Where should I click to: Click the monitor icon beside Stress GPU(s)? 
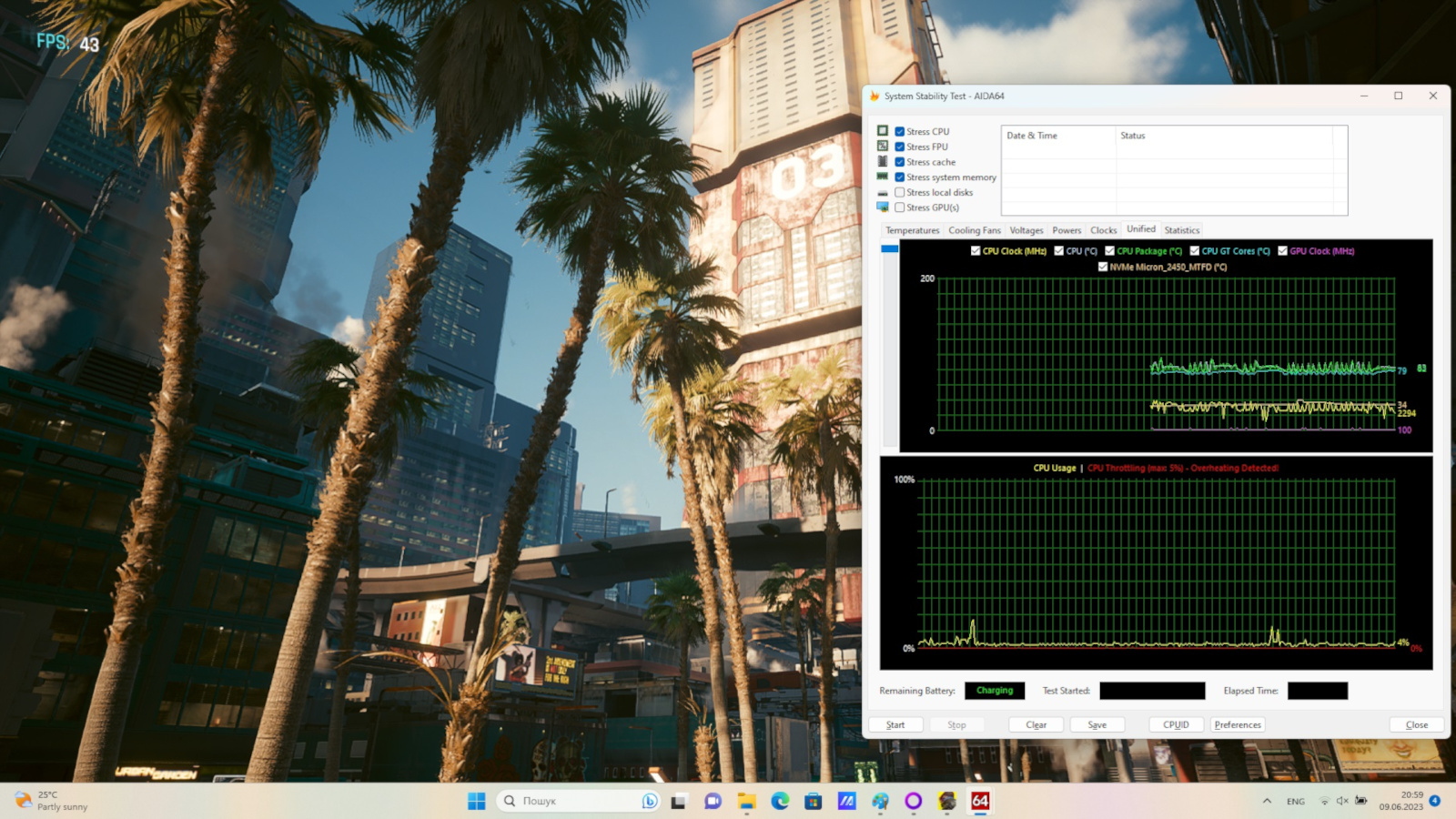coord(883,207)
